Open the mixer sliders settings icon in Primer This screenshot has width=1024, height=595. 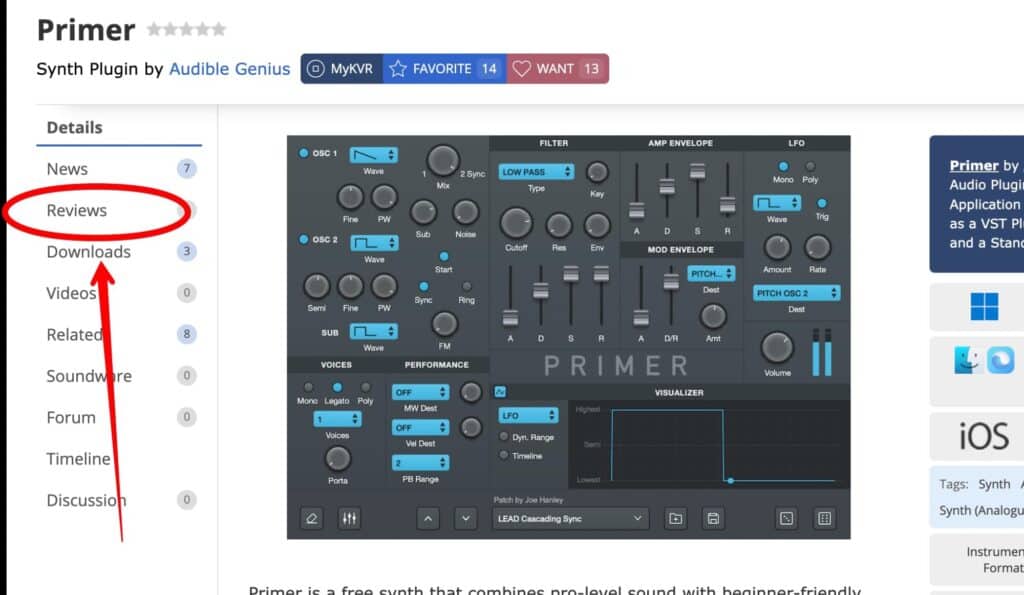pyautogui.click(x=349, y=519)
